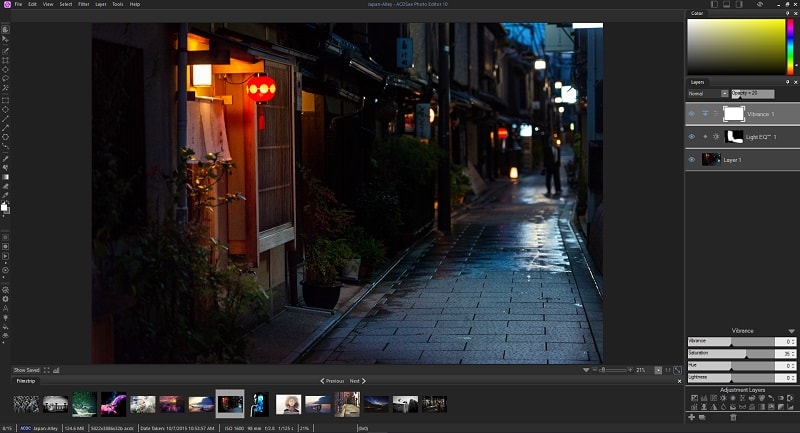Go to Next image in filmstrip

click(358, 381)
